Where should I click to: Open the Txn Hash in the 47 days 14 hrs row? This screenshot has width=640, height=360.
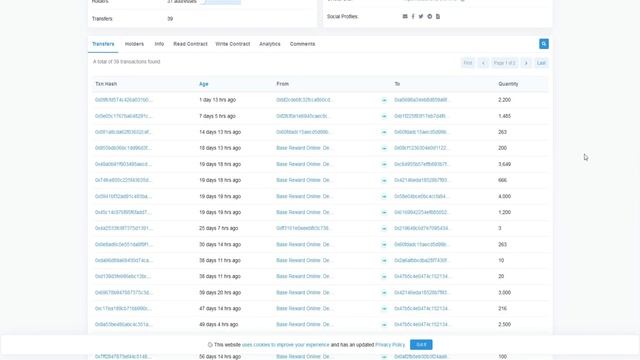click(123, 309)
